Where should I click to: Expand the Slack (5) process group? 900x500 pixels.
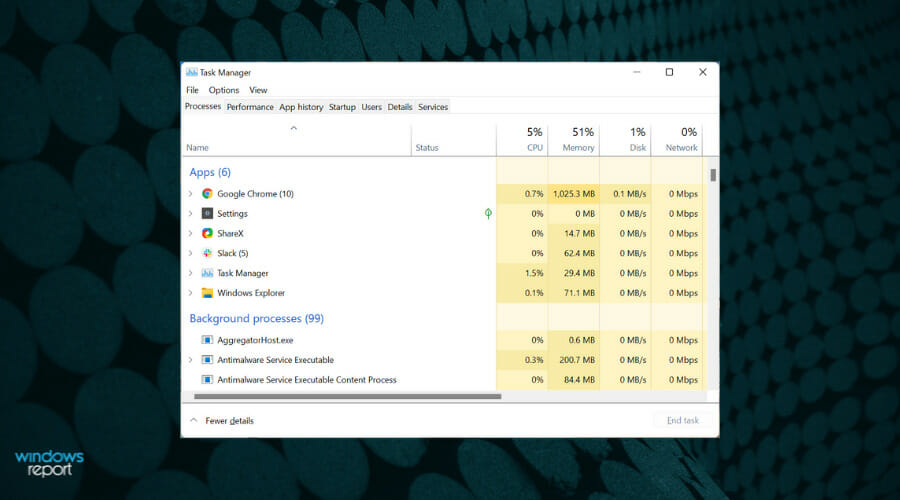191,253
